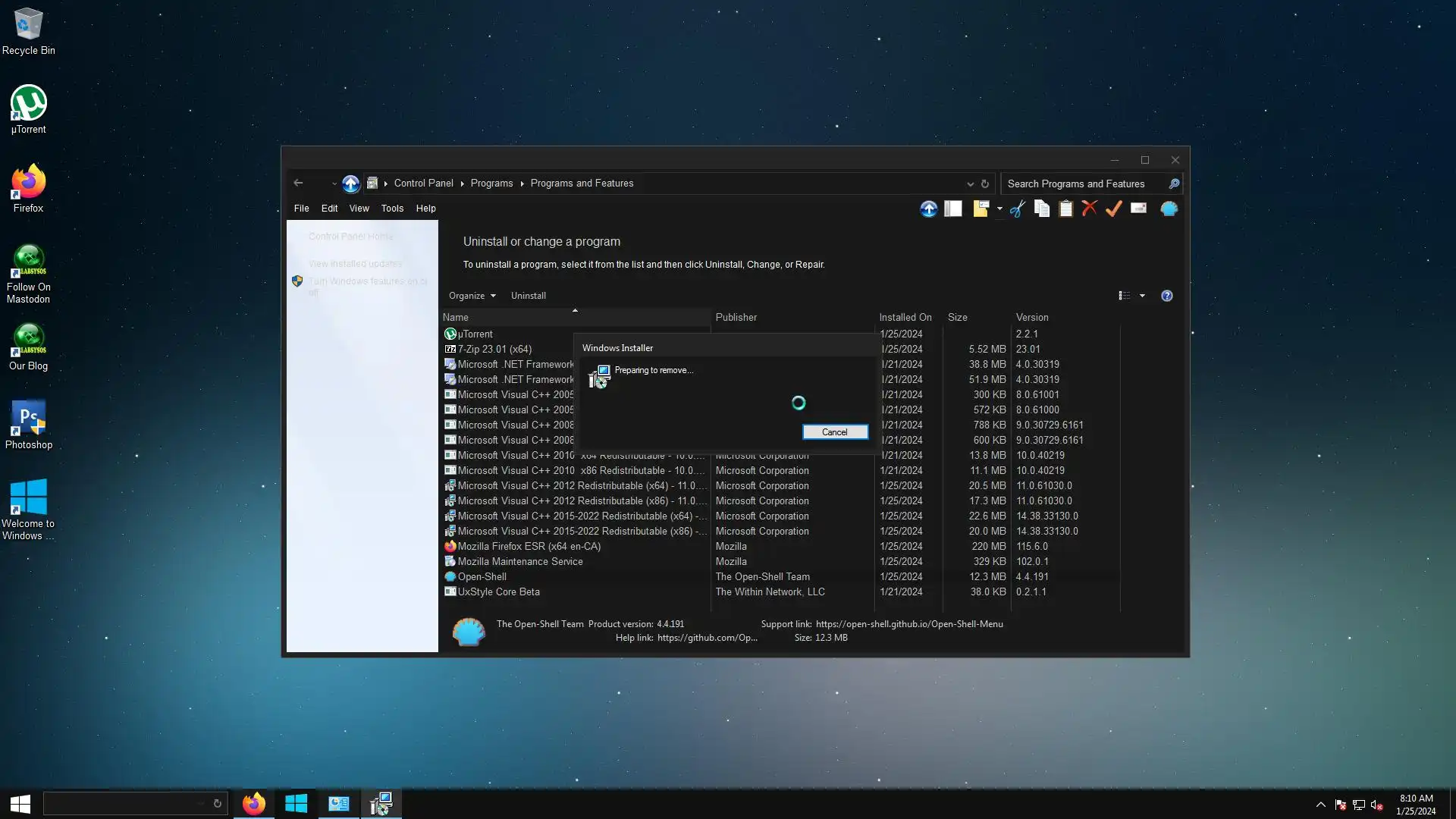Screen dimensions: 1456x819
Task: Click the scissors Cut icon in toolbar
Action: [x=1018, y=209]
